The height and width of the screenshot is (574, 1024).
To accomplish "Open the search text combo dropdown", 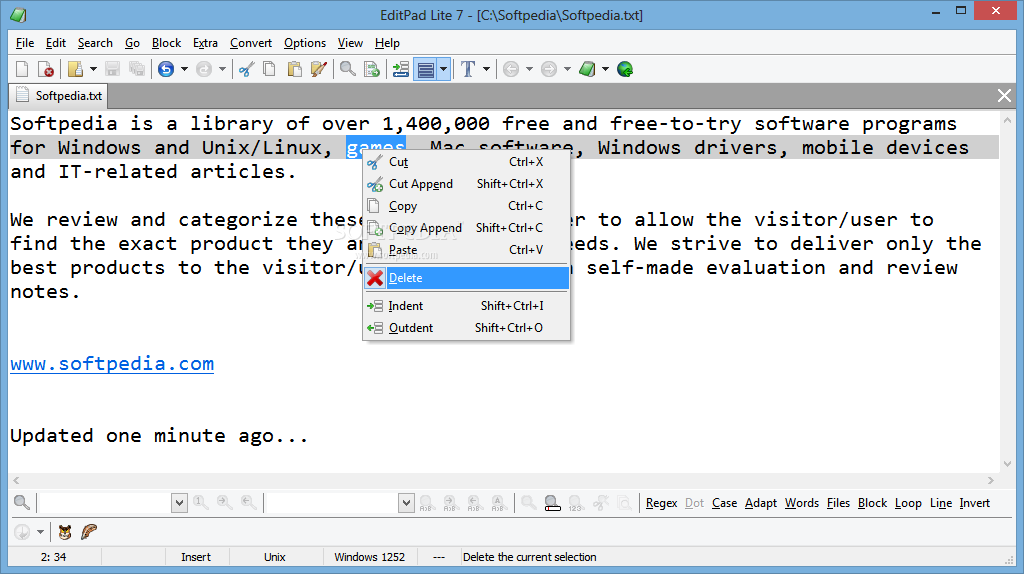I will point(180,503).
